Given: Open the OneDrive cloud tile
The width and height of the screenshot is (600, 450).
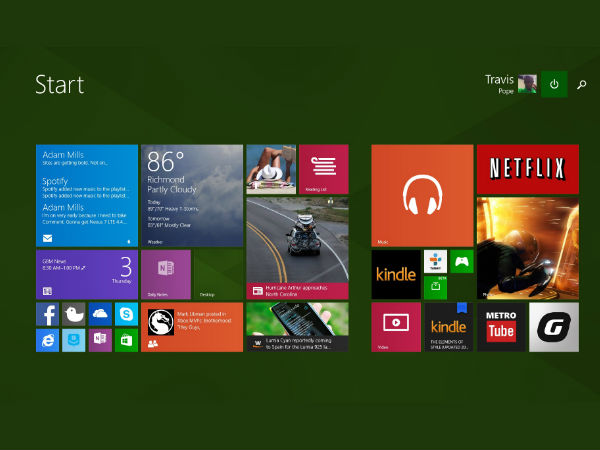Looking at the screenshot, I should point(100,314).
